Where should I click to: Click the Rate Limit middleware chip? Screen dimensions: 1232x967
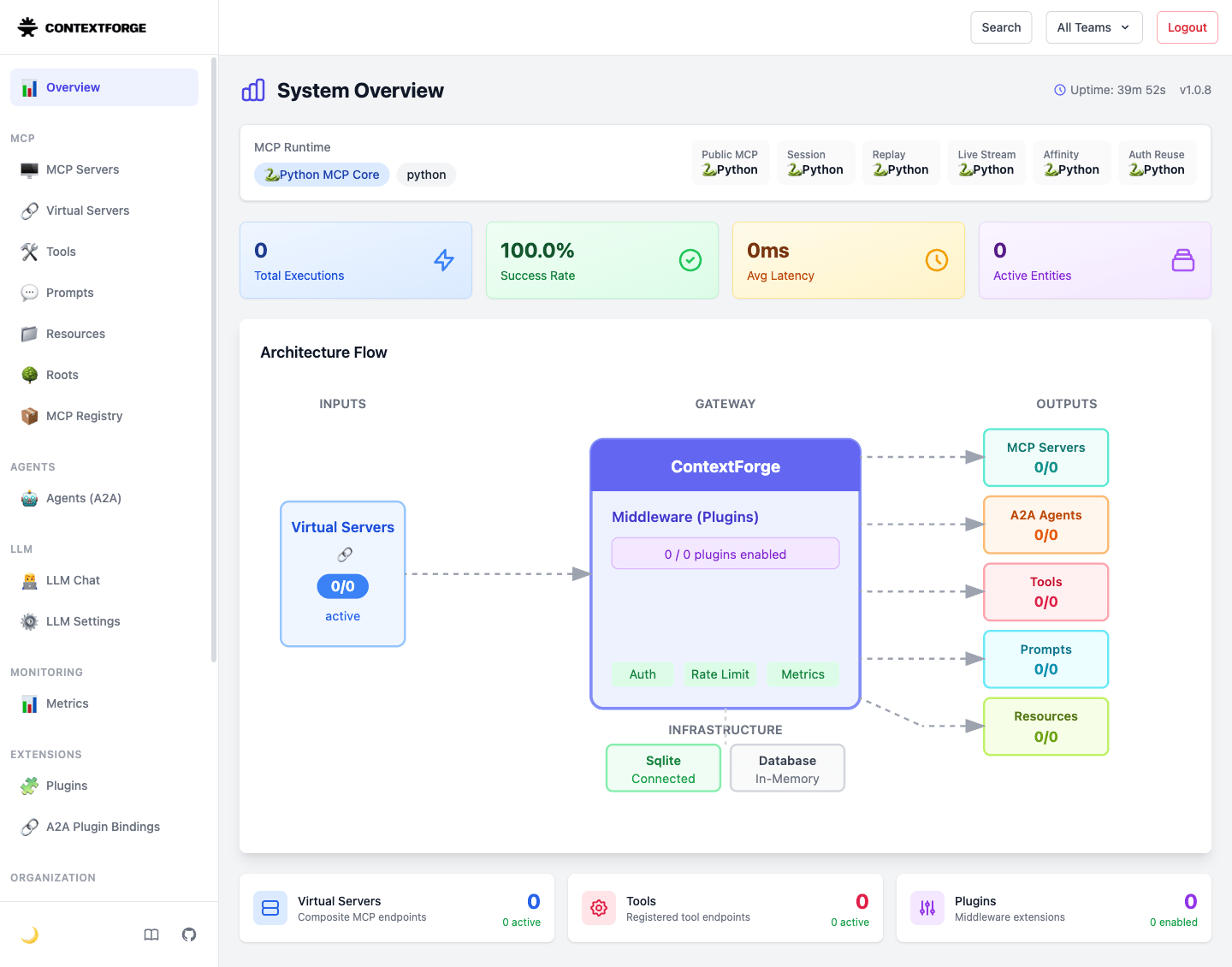[x=720, y=674]
